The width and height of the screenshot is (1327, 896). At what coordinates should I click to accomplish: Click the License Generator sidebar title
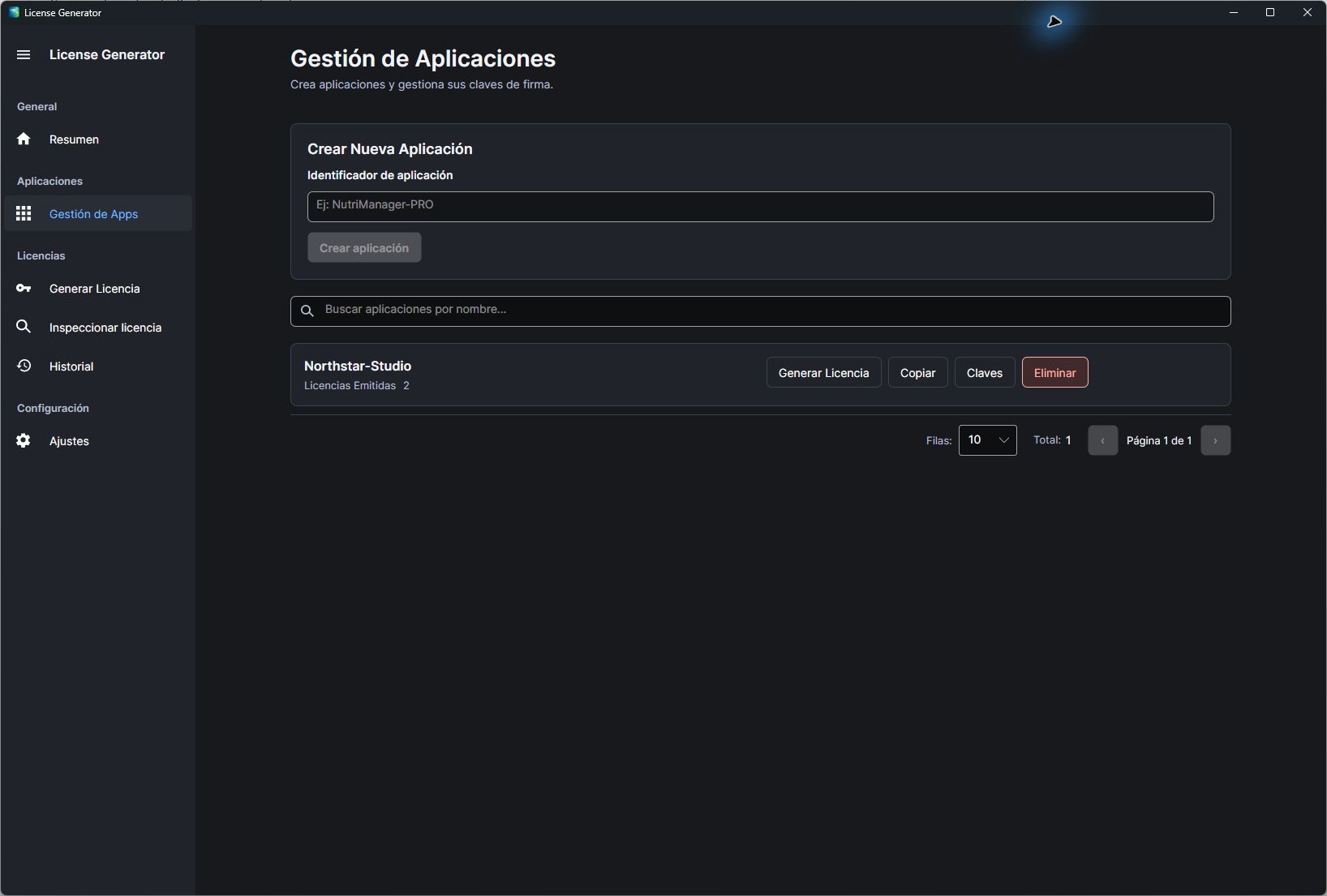tap(107, 54)
